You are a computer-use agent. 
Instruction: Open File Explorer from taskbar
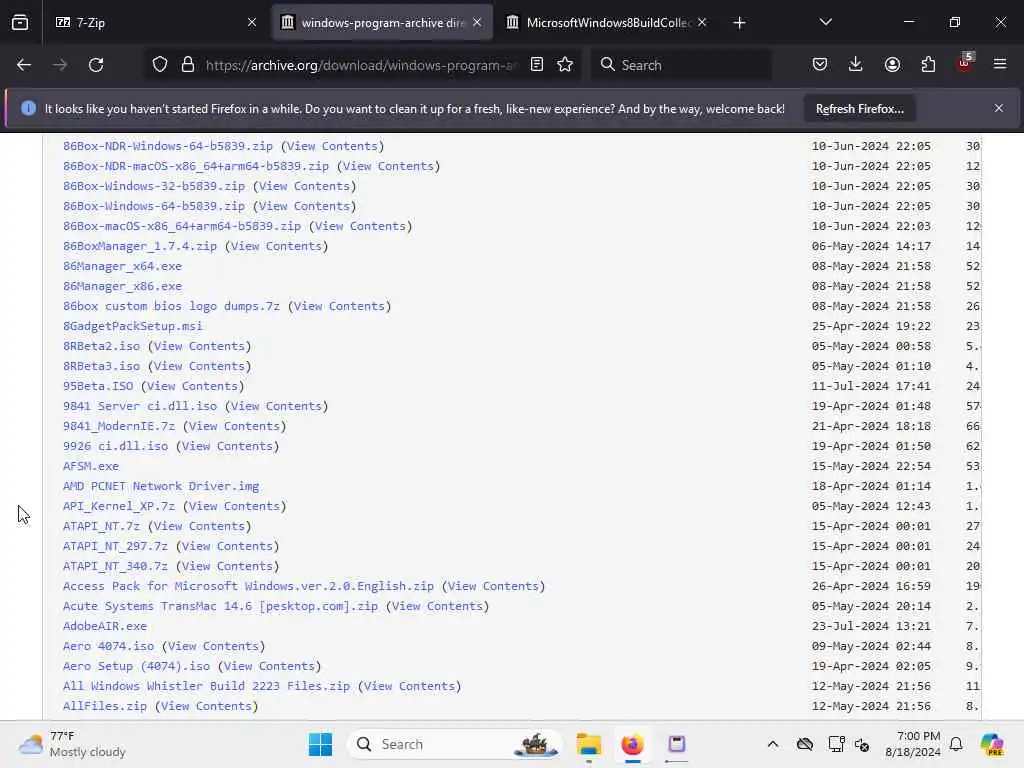[x=588, y=744]
